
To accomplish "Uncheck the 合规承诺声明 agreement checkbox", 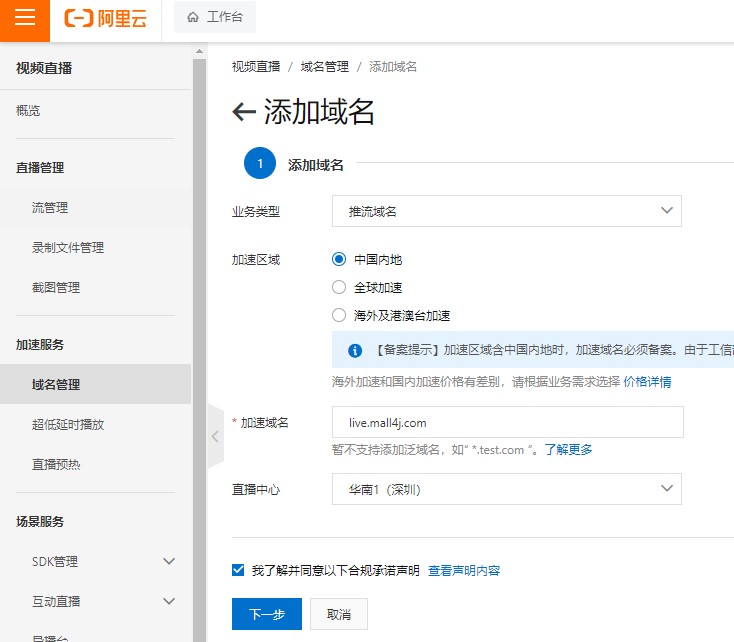I will tap(238, 570).
